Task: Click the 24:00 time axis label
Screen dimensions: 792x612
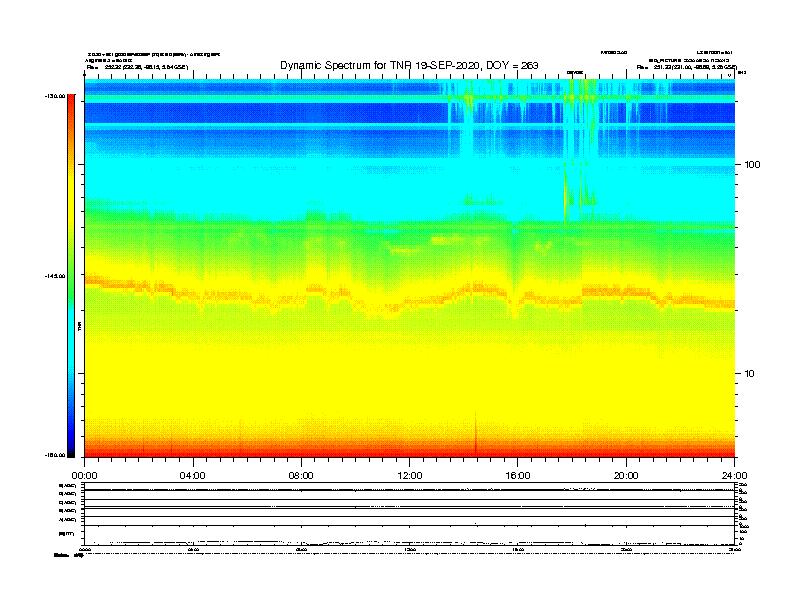Action: (x=734, y=476)
